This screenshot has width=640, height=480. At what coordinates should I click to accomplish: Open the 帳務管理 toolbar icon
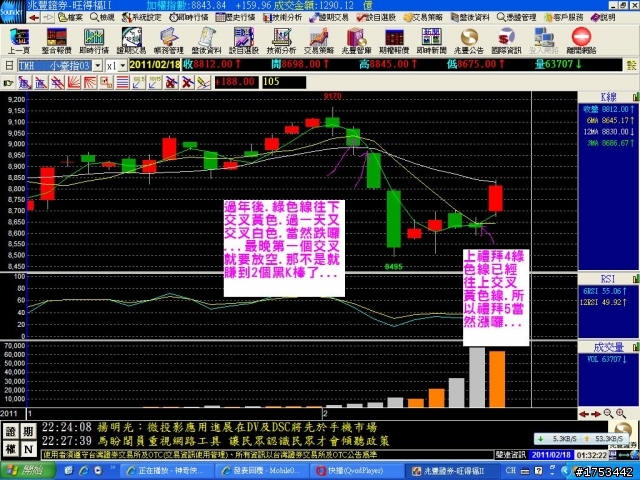tap(169, 41)
